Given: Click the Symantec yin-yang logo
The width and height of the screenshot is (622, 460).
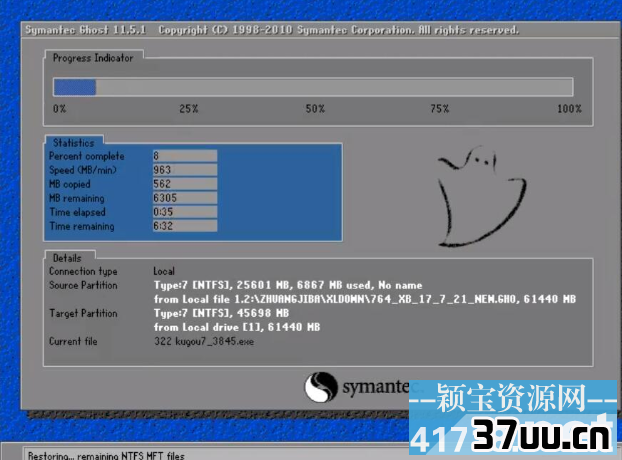Looking at the screenshot, I should [321, 387].
